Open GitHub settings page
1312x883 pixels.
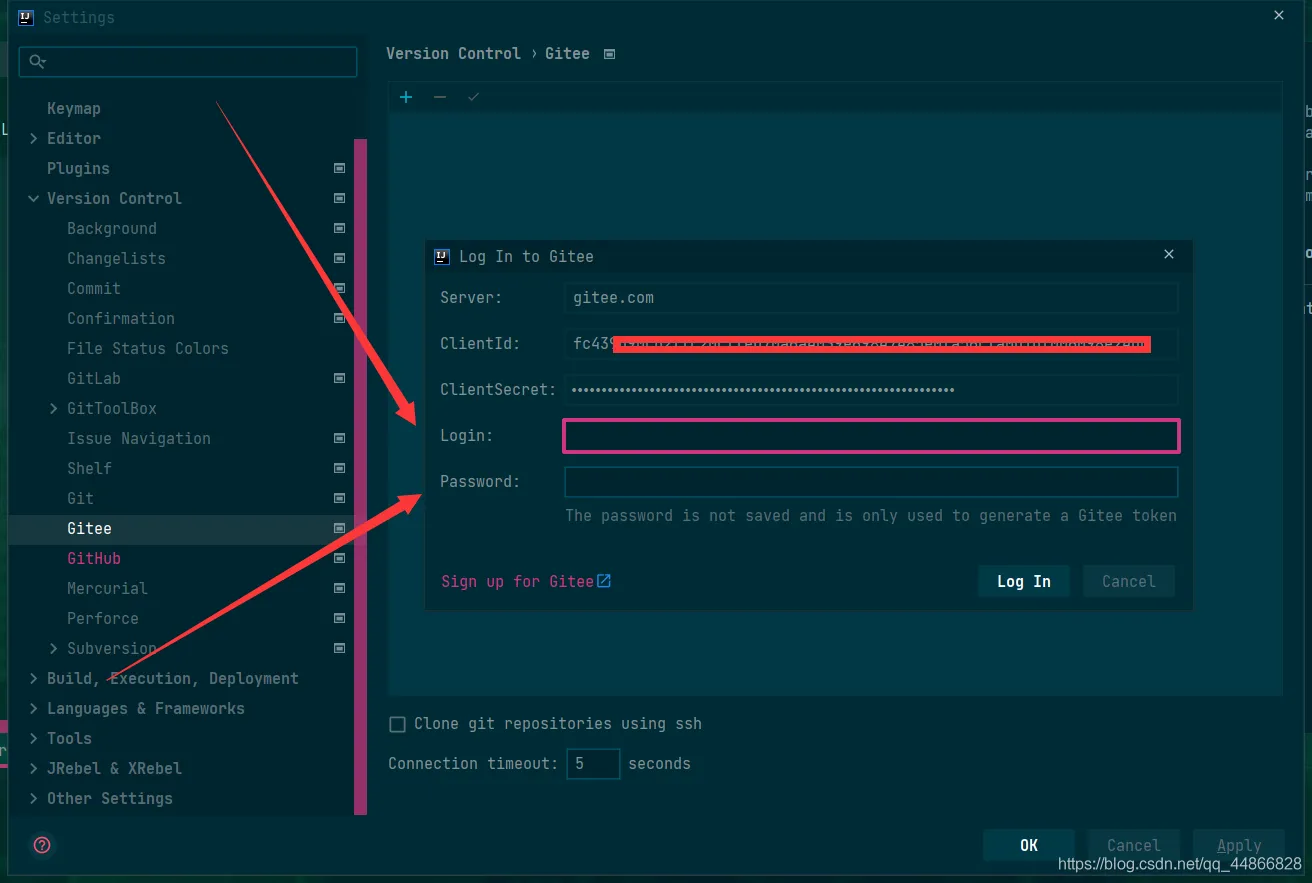[94, 558]
